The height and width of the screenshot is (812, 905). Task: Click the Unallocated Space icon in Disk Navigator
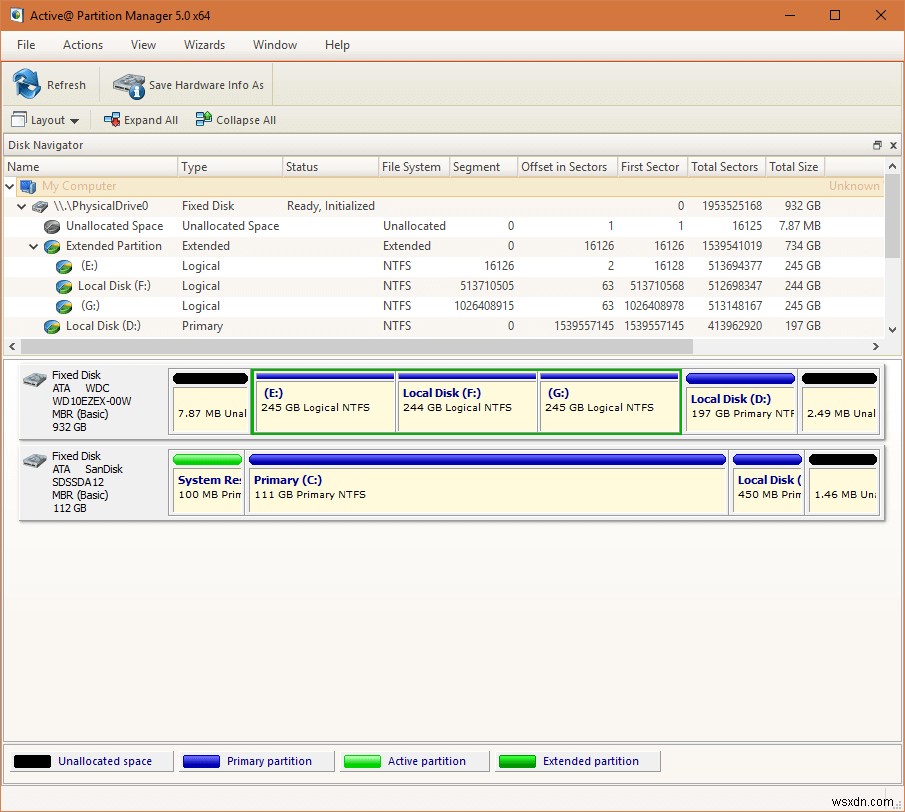(51, 226)
